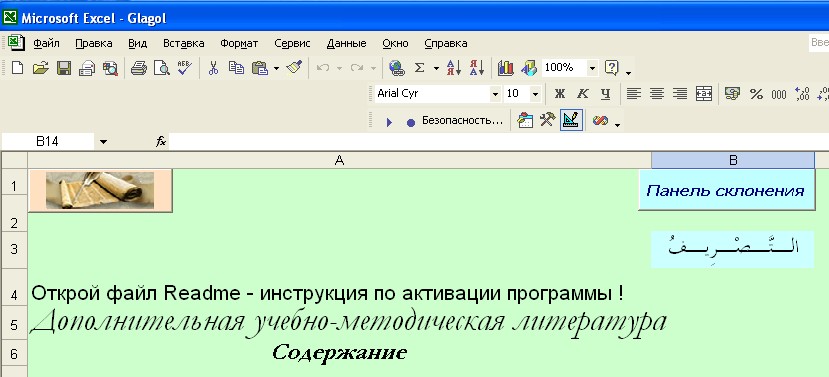
Task: Click the AutoSum sigma icon
Action: pyautogui.click(x=419, y=68)
